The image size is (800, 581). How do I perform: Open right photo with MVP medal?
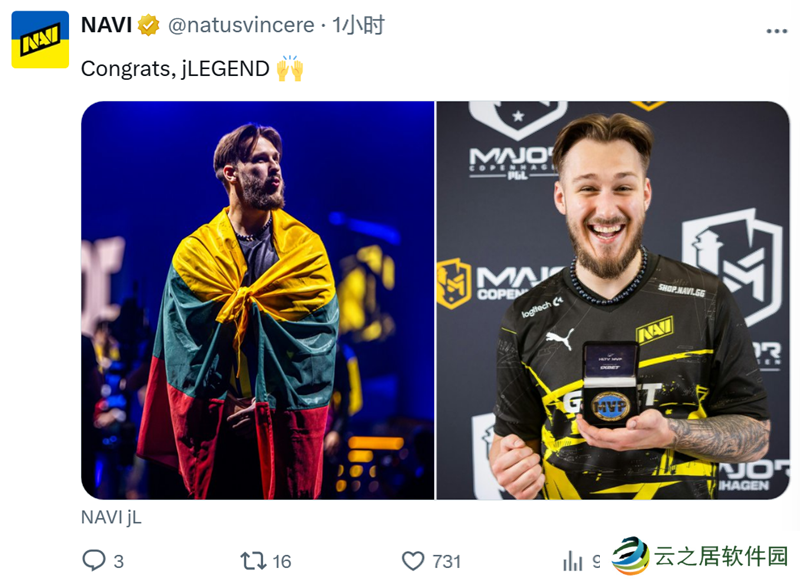pyautogui.click(x=613, y=300)
